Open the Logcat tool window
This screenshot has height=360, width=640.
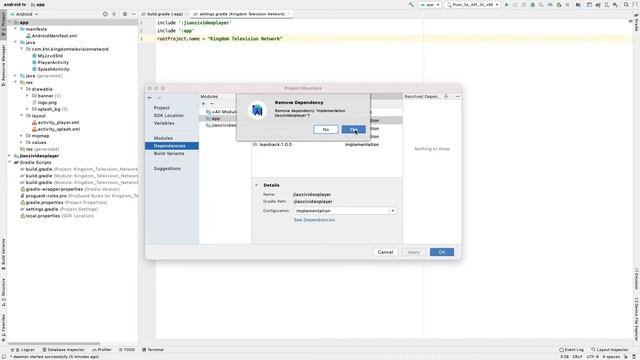[x=24, y=350]
